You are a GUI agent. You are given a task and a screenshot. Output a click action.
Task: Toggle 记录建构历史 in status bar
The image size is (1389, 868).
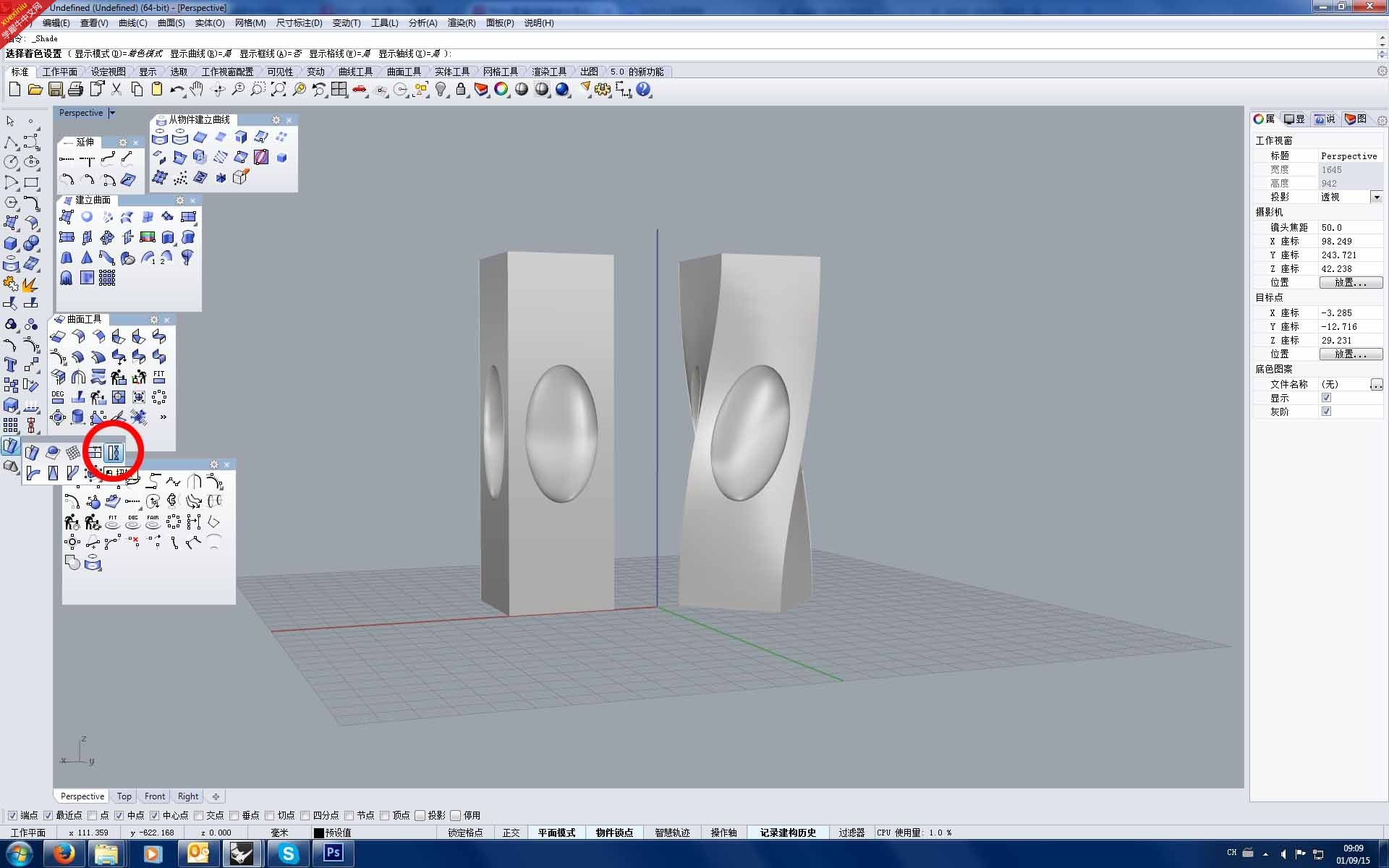click(x=788, y=833)
